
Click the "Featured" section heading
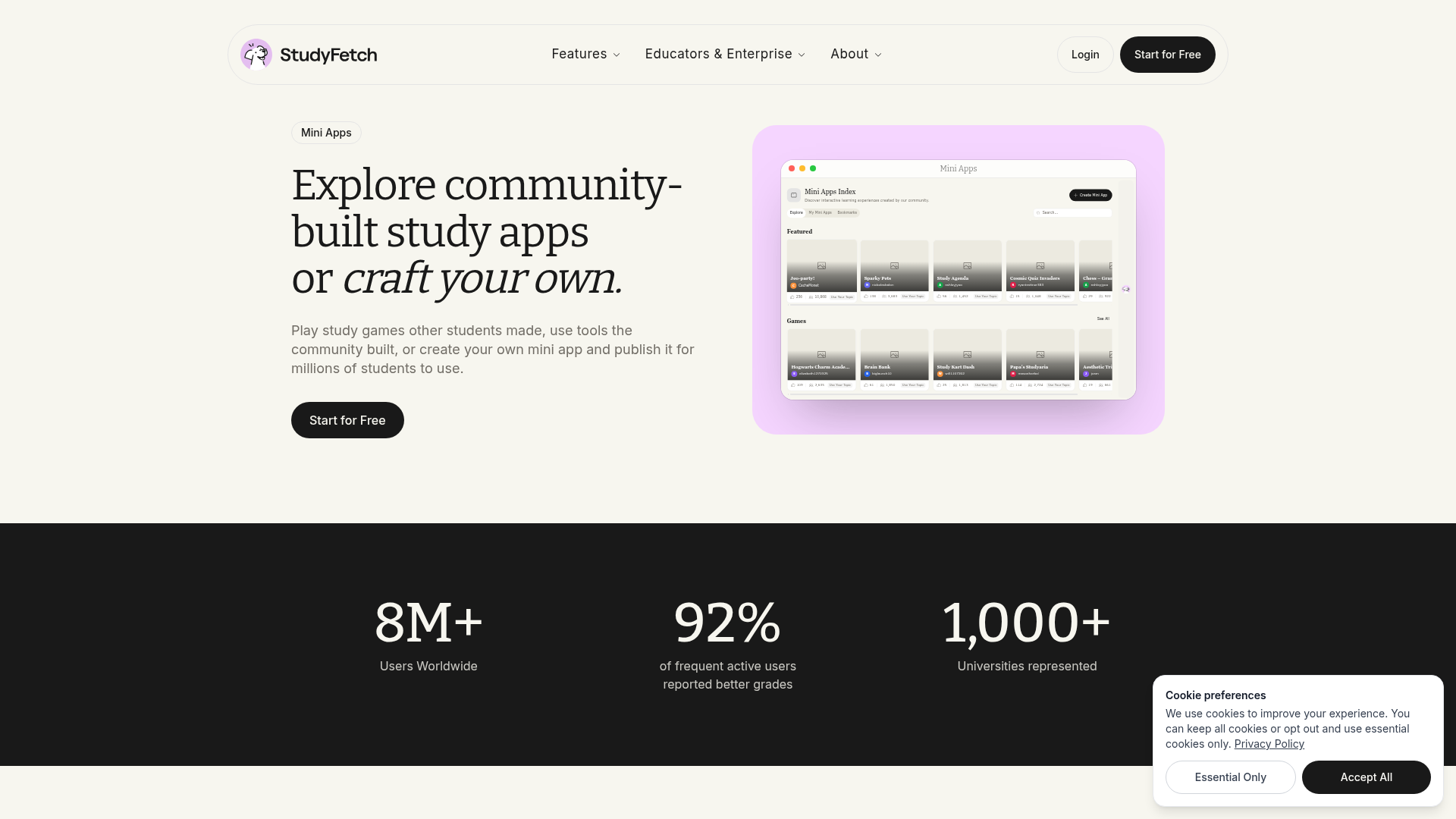point(799,231)
